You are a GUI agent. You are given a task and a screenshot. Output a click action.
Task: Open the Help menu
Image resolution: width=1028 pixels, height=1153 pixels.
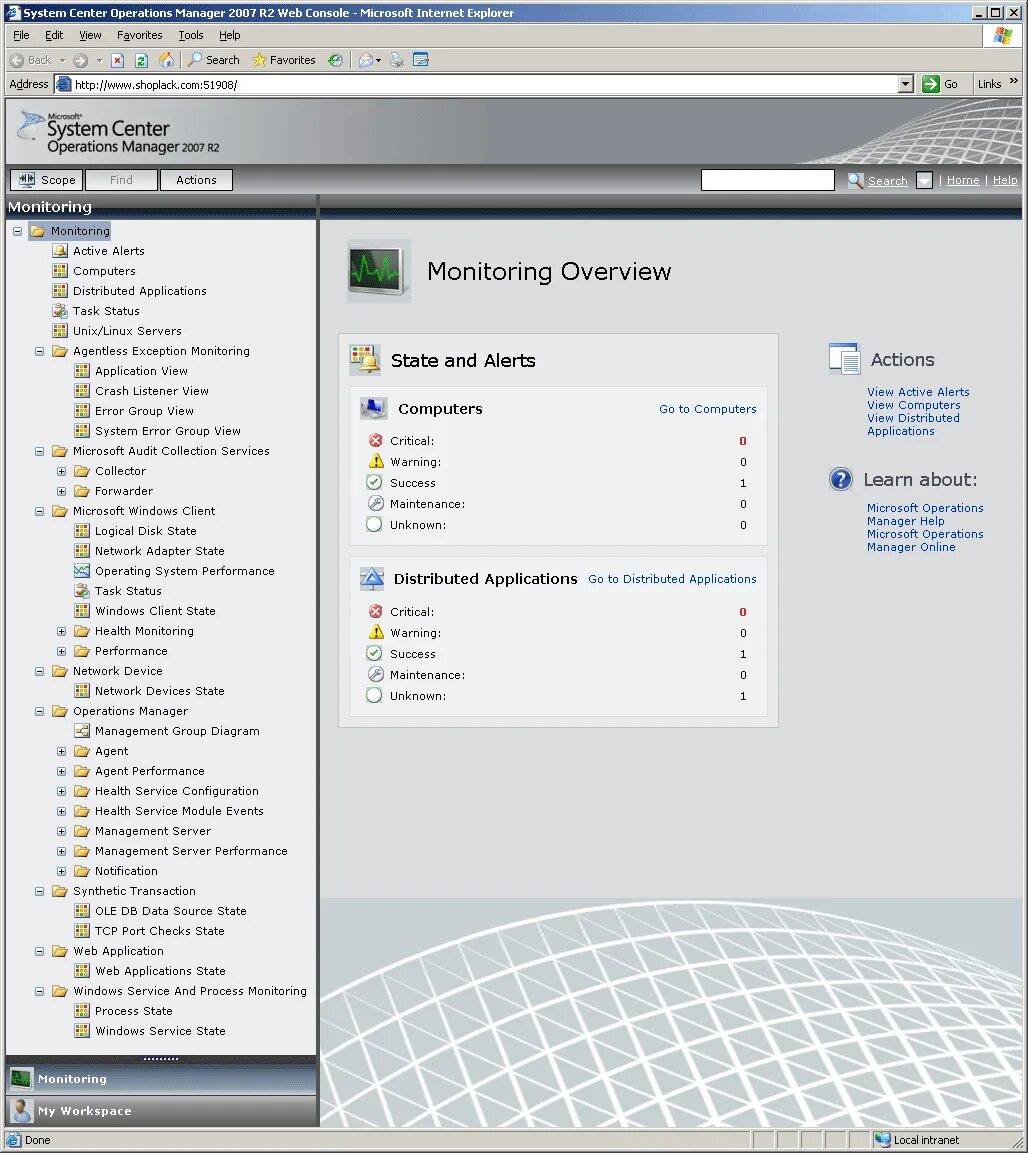coord(229,35)
